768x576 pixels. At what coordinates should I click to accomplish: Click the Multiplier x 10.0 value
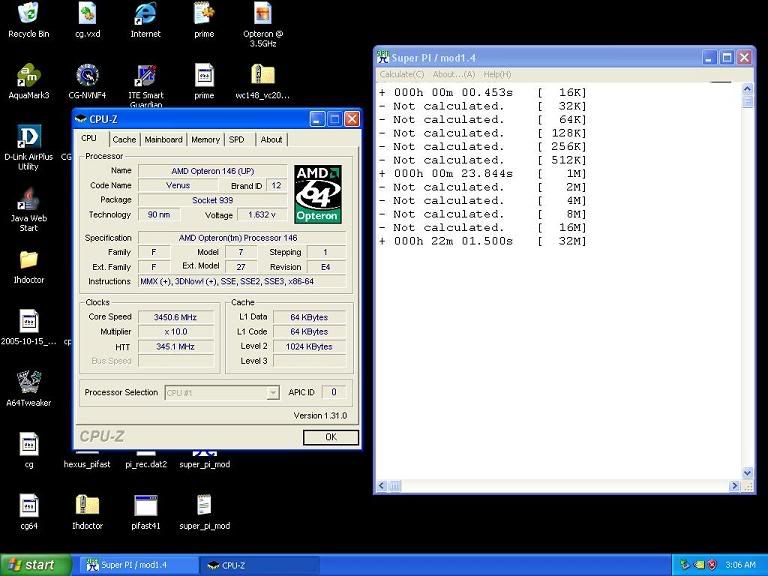[x=176, y=332]
